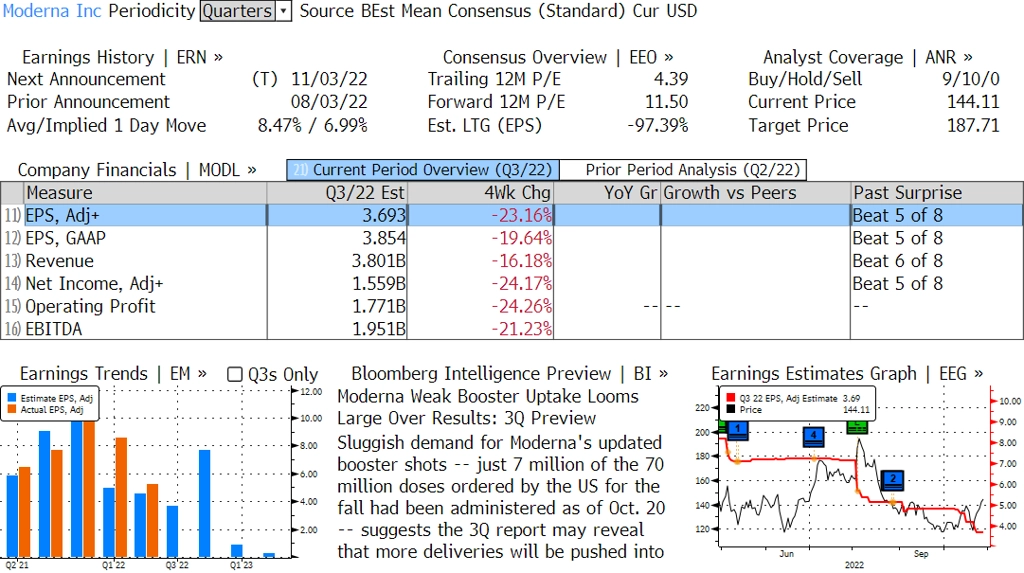Click orange Actual EPS legend swatch
Viewport: 1024px width, 573px height.
[12, 410]
